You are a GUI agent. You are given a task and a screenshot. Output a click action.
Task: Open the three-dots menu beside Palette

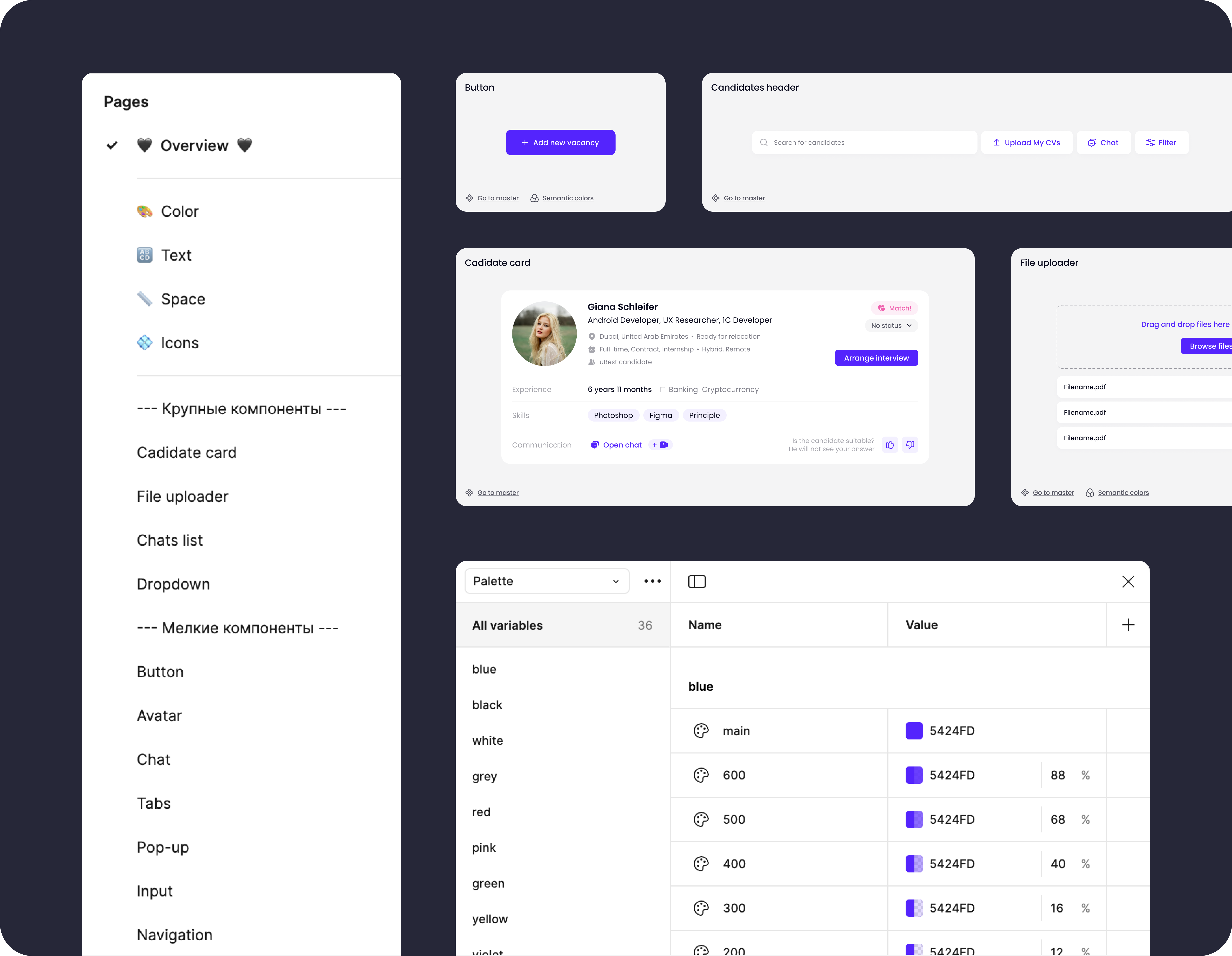click(653, 581)
